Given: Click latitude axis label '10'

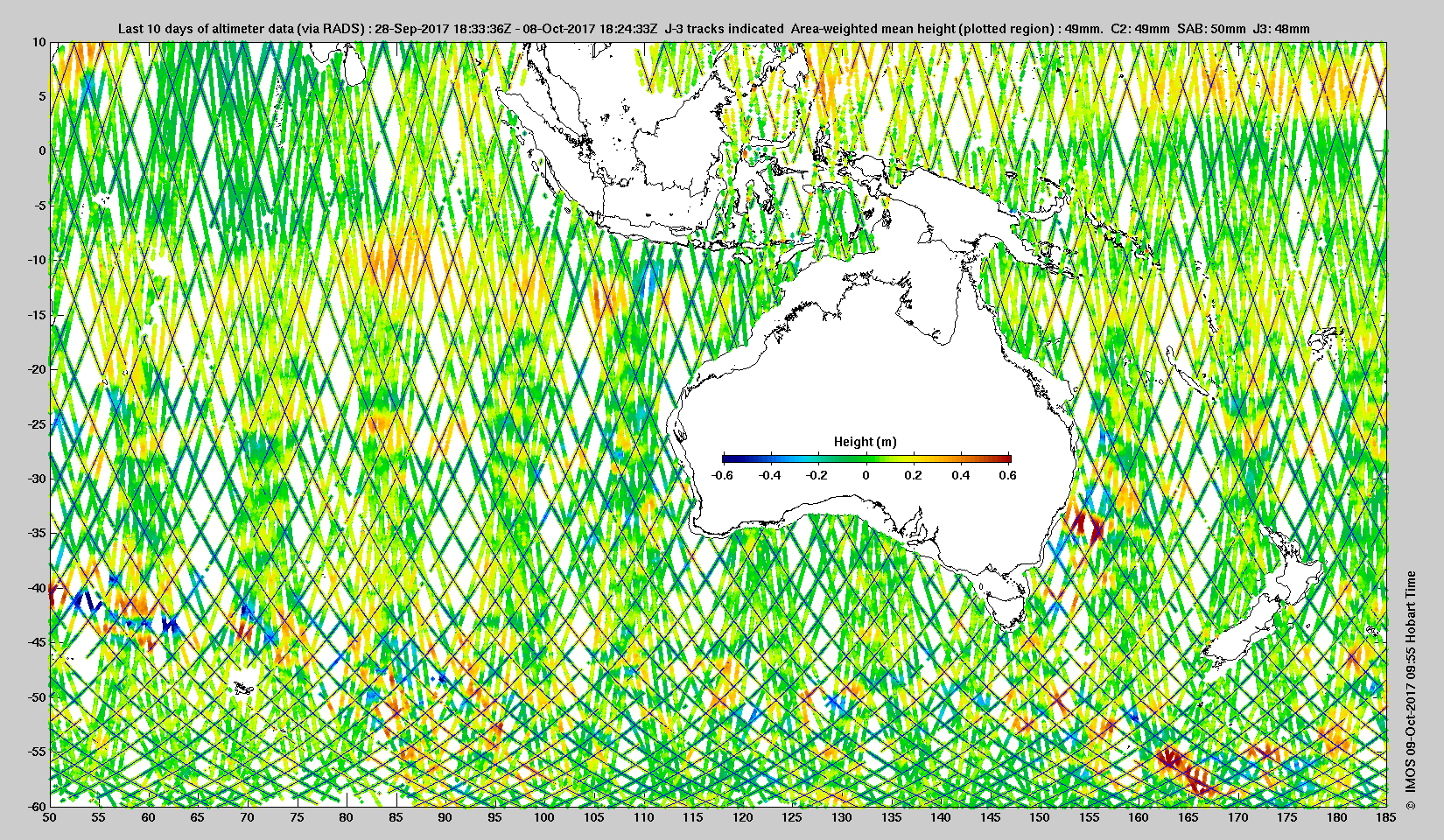Looking at the screenshot, I should point(39,41).
